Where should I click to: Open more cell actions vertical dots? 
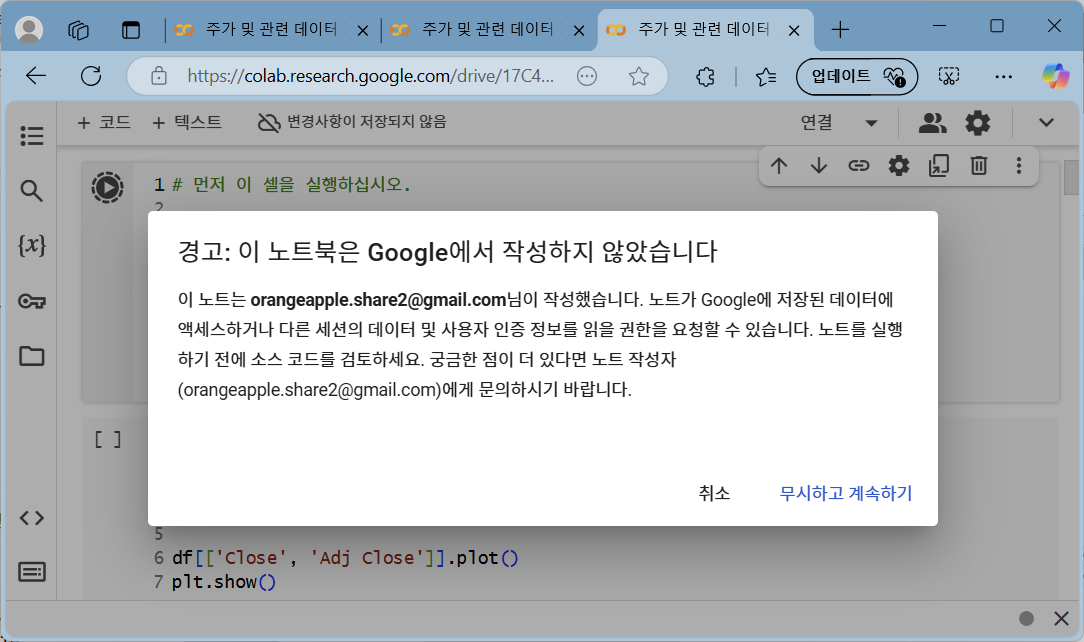pos(1018,166)
